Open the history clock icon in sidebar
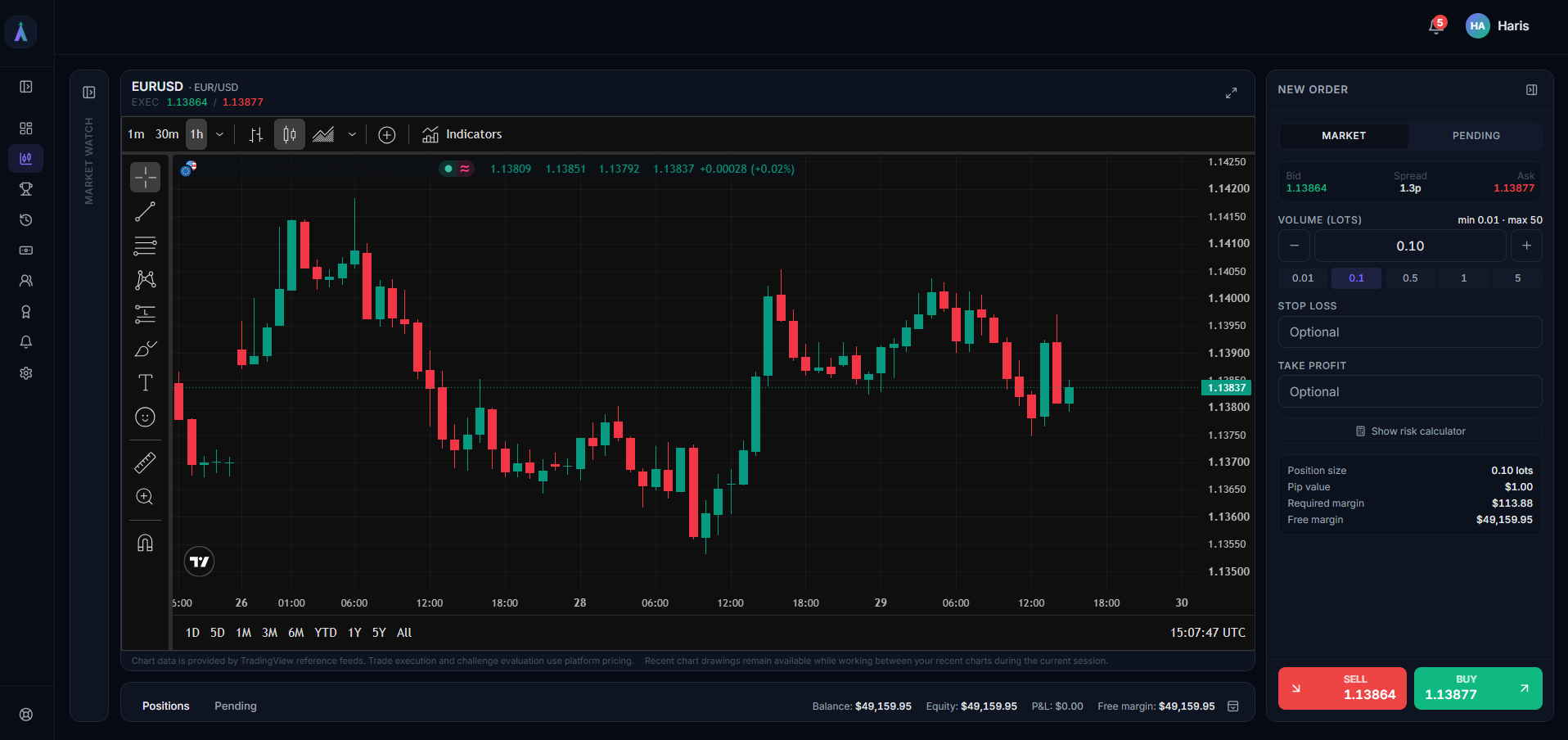This screenshot has height=740, width=1568. click(x=26, y=220)
